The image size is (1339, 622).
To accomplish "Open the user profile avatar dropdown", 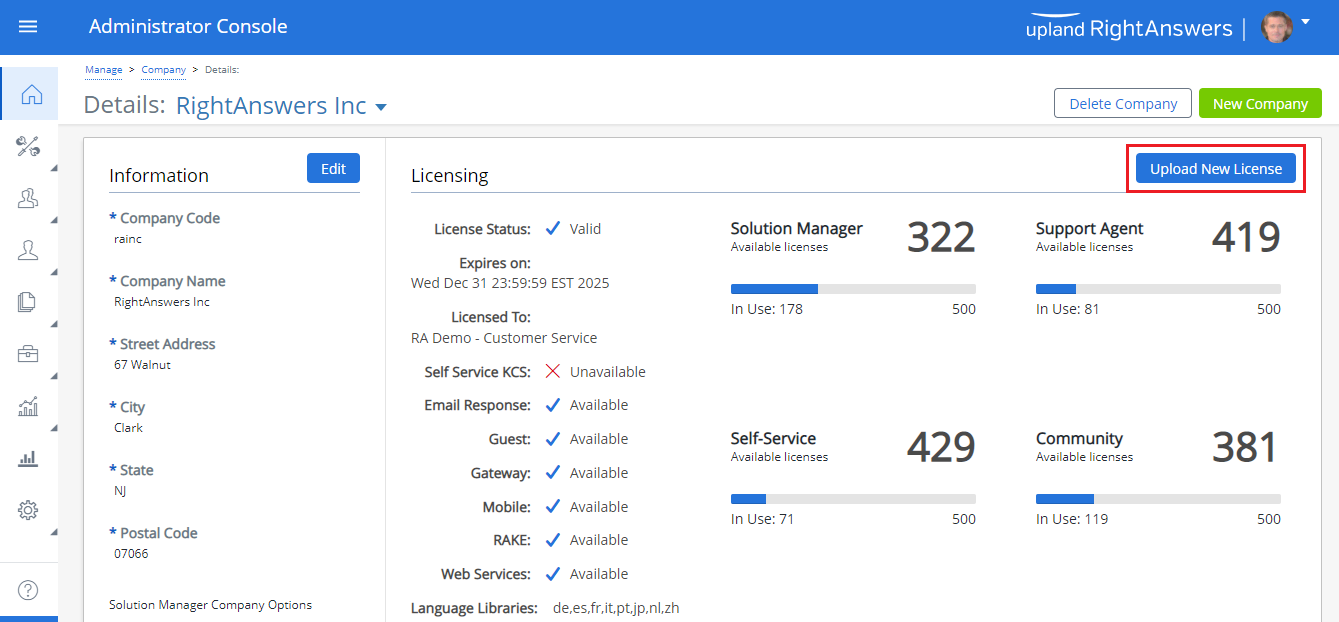I will pyautogui.click(x=1286, y=27).
